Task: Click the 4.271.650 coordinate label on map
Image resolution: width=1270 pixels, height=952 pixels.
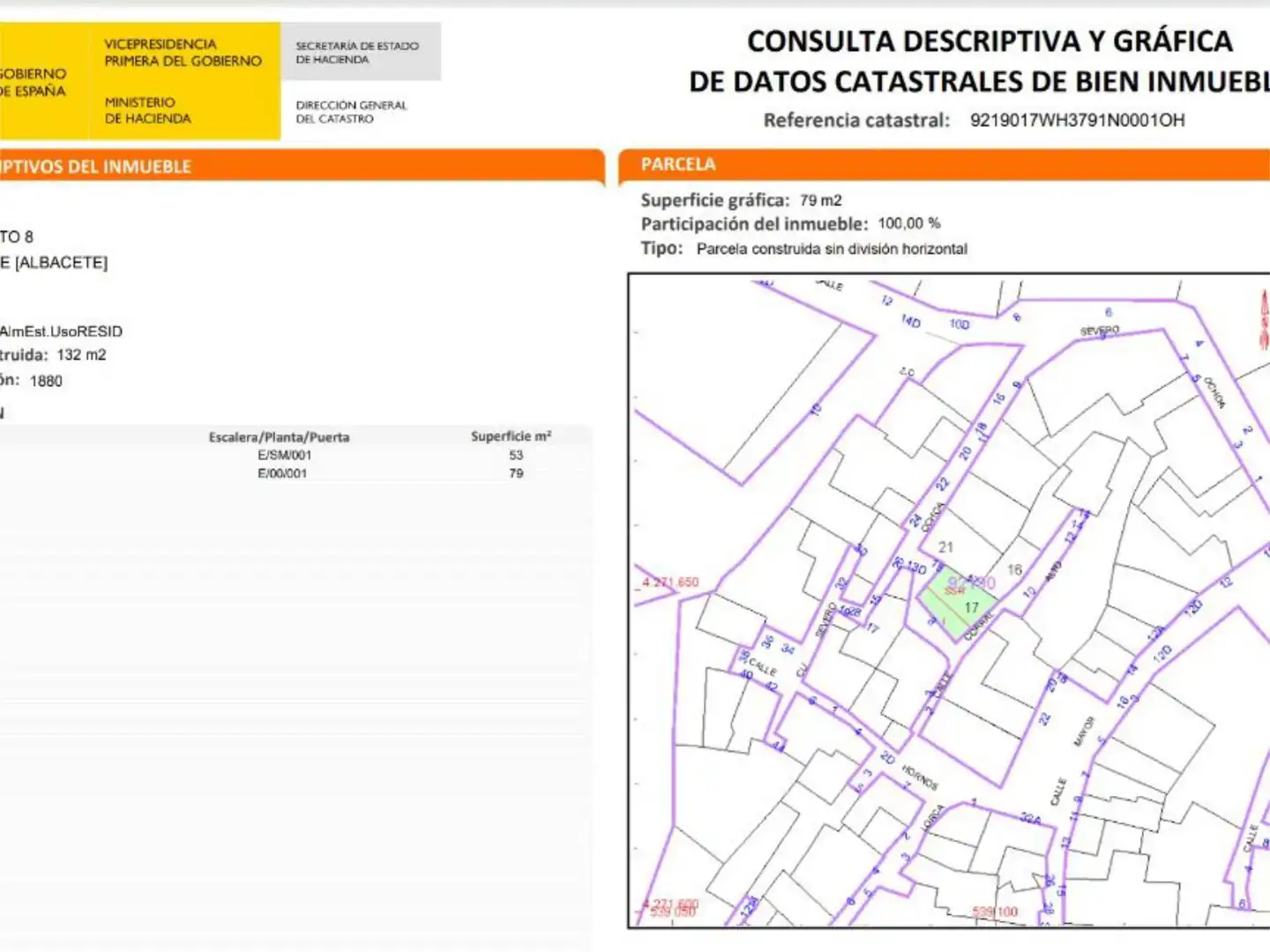Action: pos(669,582)
